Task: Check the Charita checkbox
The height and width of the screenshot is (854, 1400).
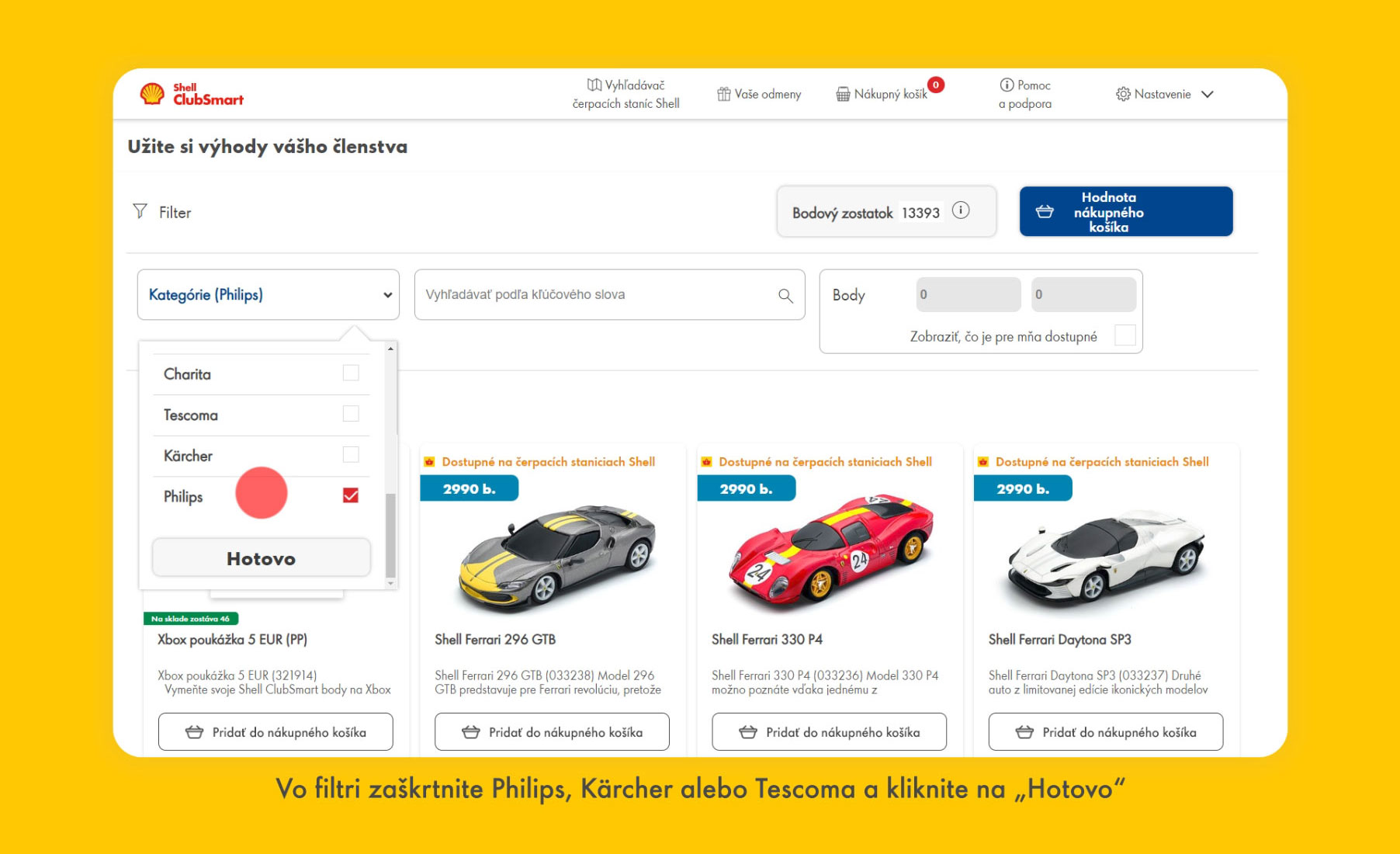Action: (x=351, y=373)
